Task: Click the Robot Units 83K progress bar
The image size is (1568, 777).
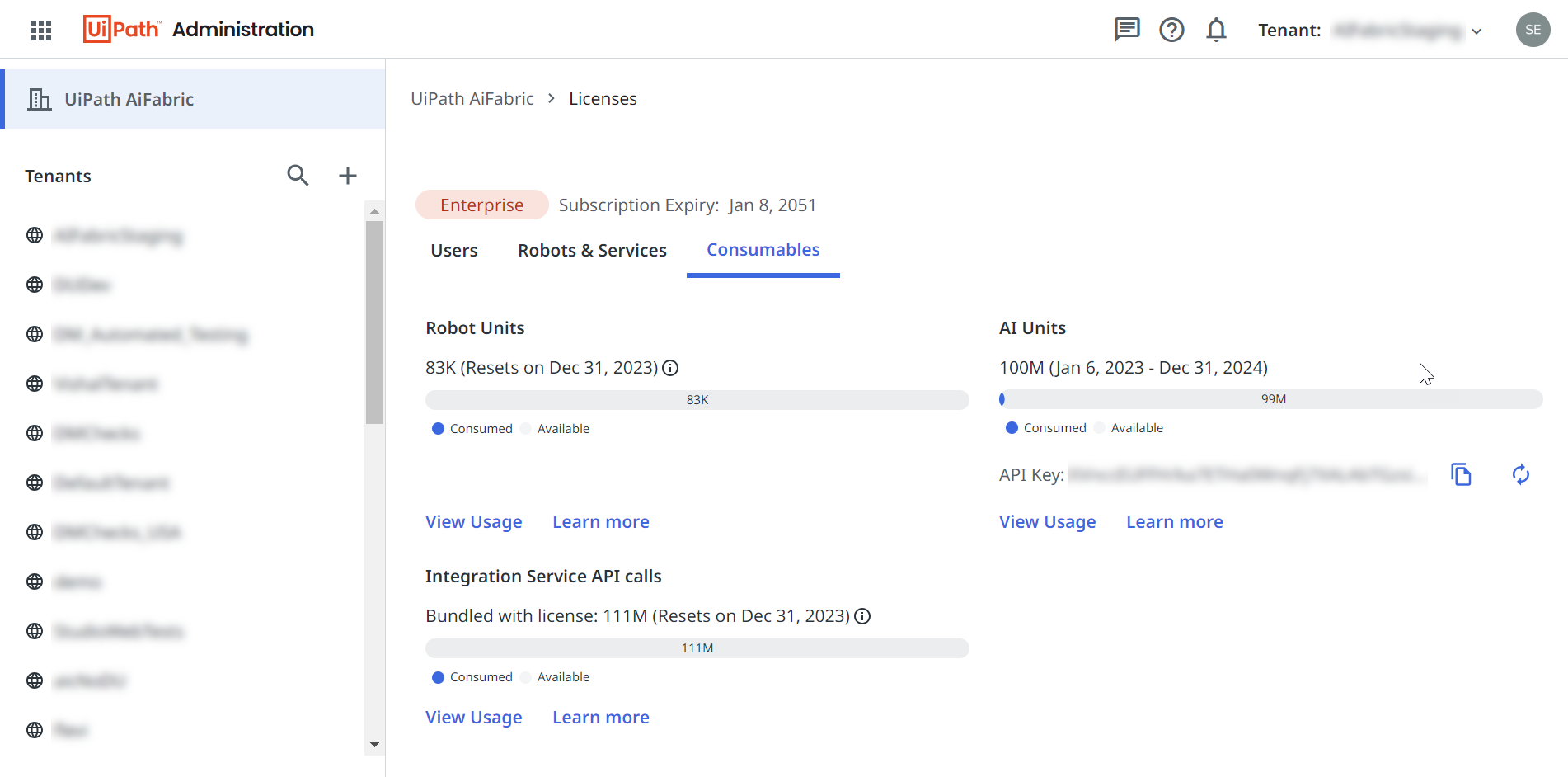Action: click(697, 400)
